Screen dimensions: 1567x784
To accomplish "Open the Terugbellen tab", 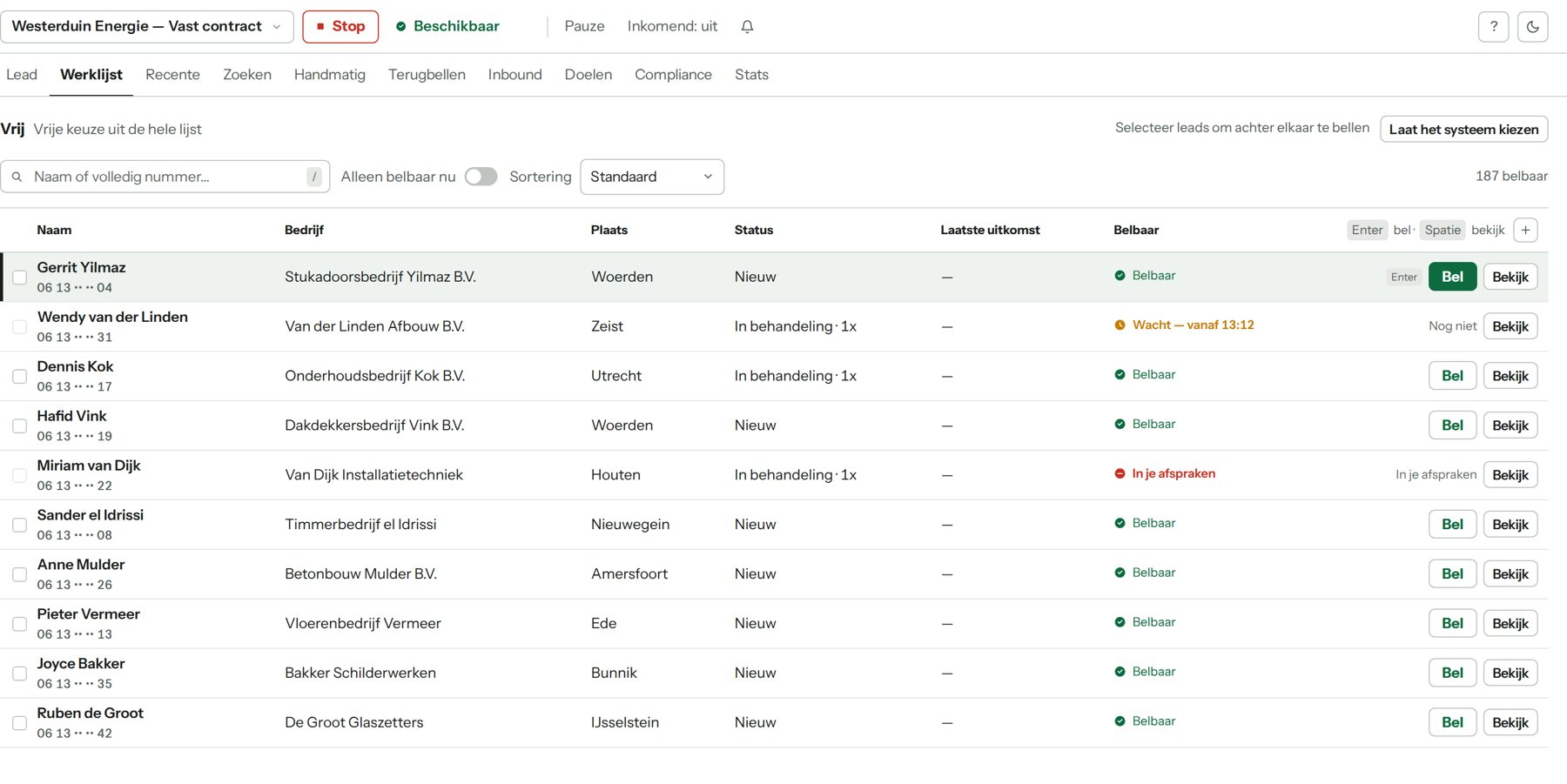I will 427,75.
